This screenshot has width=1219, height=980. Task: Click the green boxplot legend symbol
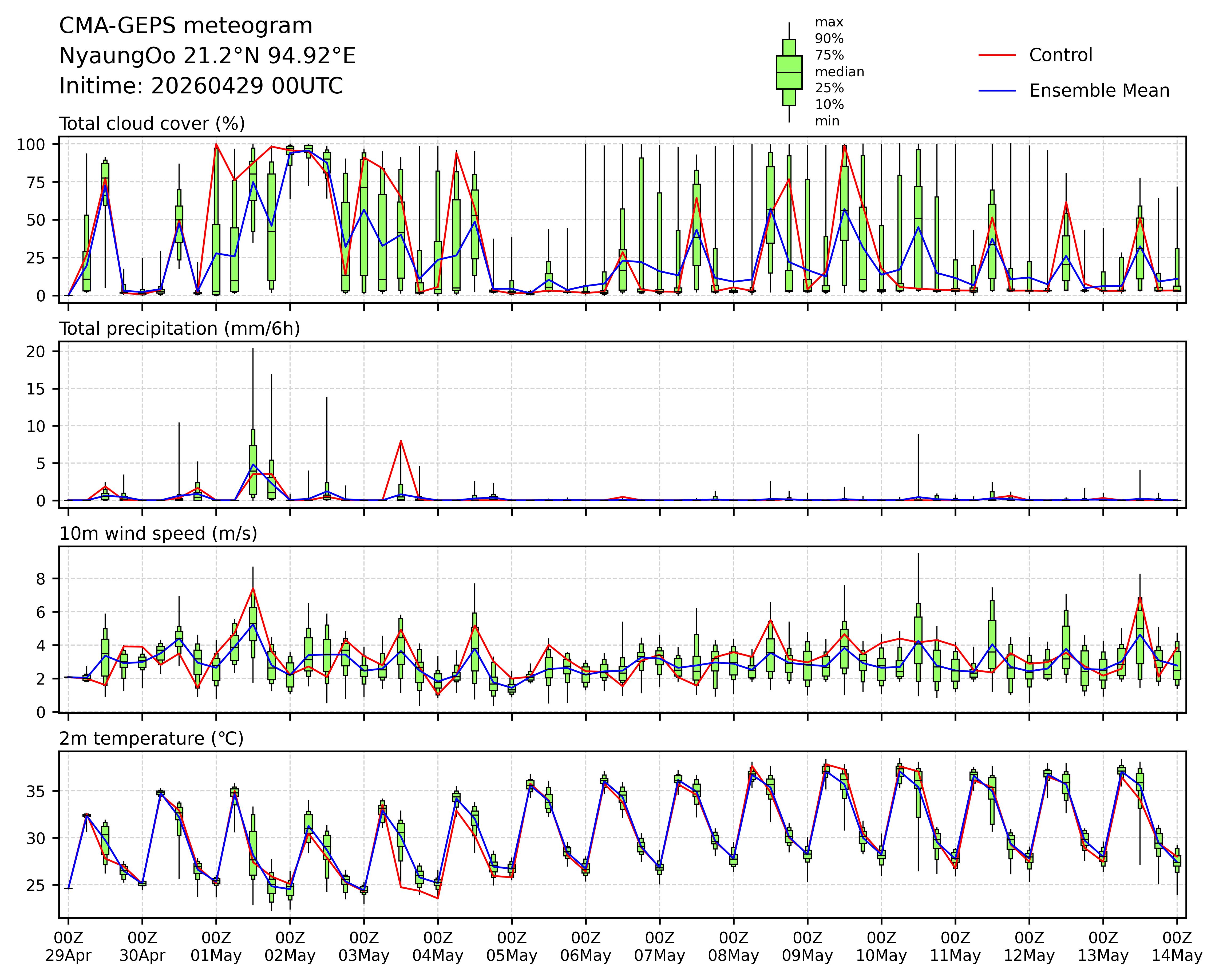click(x=789, y=72)
